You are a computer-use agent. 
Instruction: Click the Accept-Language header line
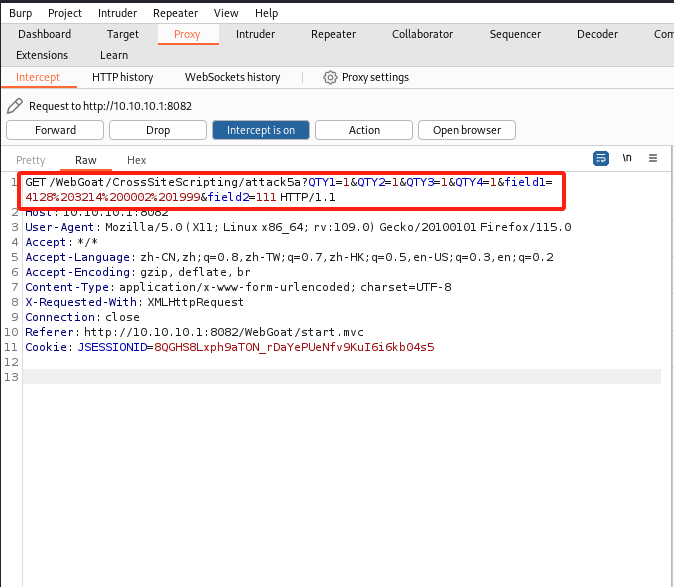pyautogui.click(x=289, y=257)
